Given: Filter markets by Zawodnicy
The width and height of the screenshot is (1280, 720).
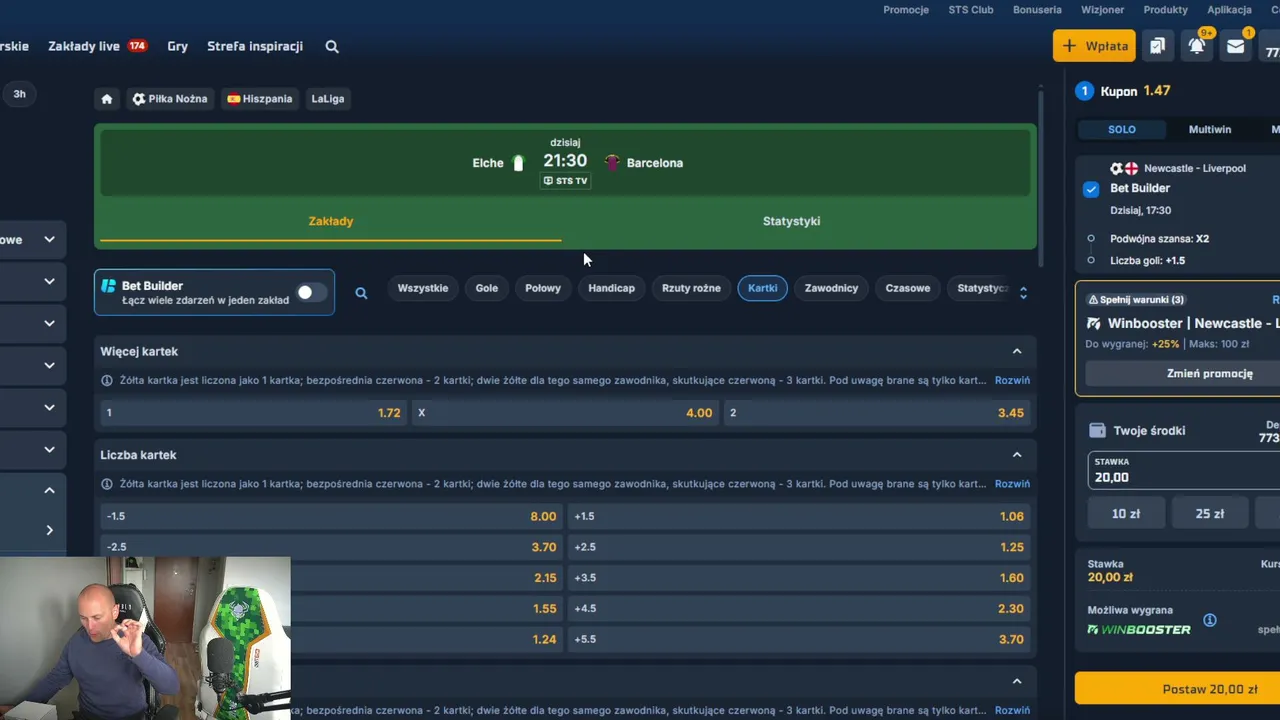Looking at the screenshot, I should click(x=832, y=288).
